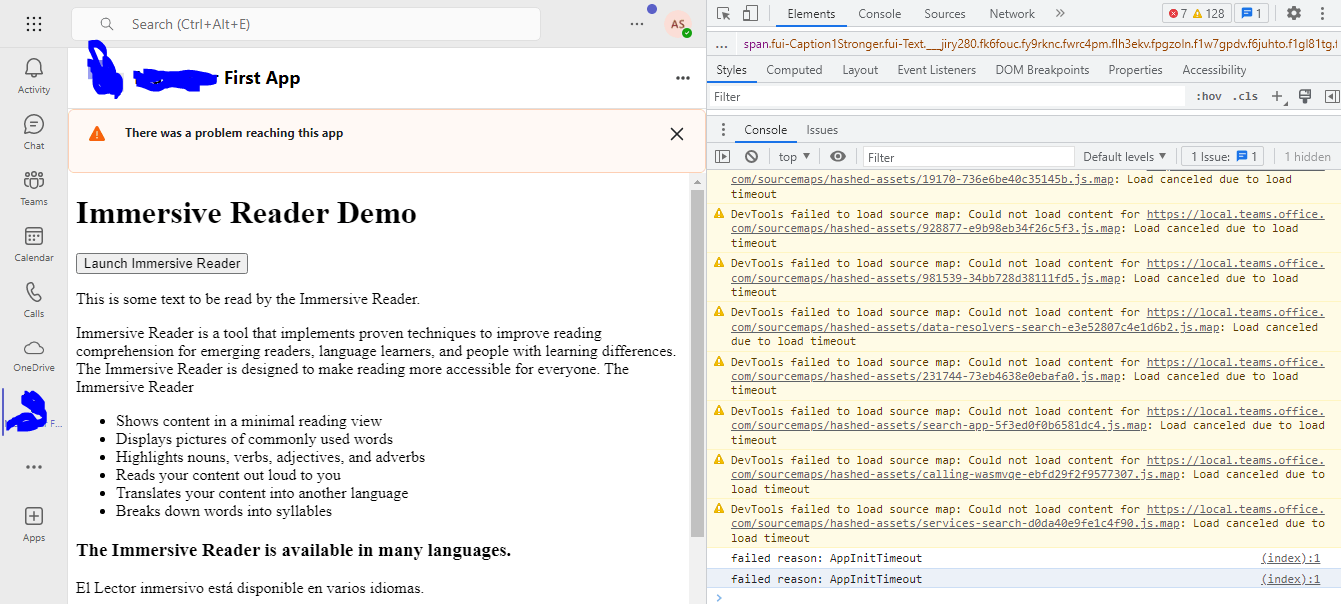Go to Chat in Teams sidebar
The width and height of the screenshot is (1341, 604).
[x=34, y=132]
